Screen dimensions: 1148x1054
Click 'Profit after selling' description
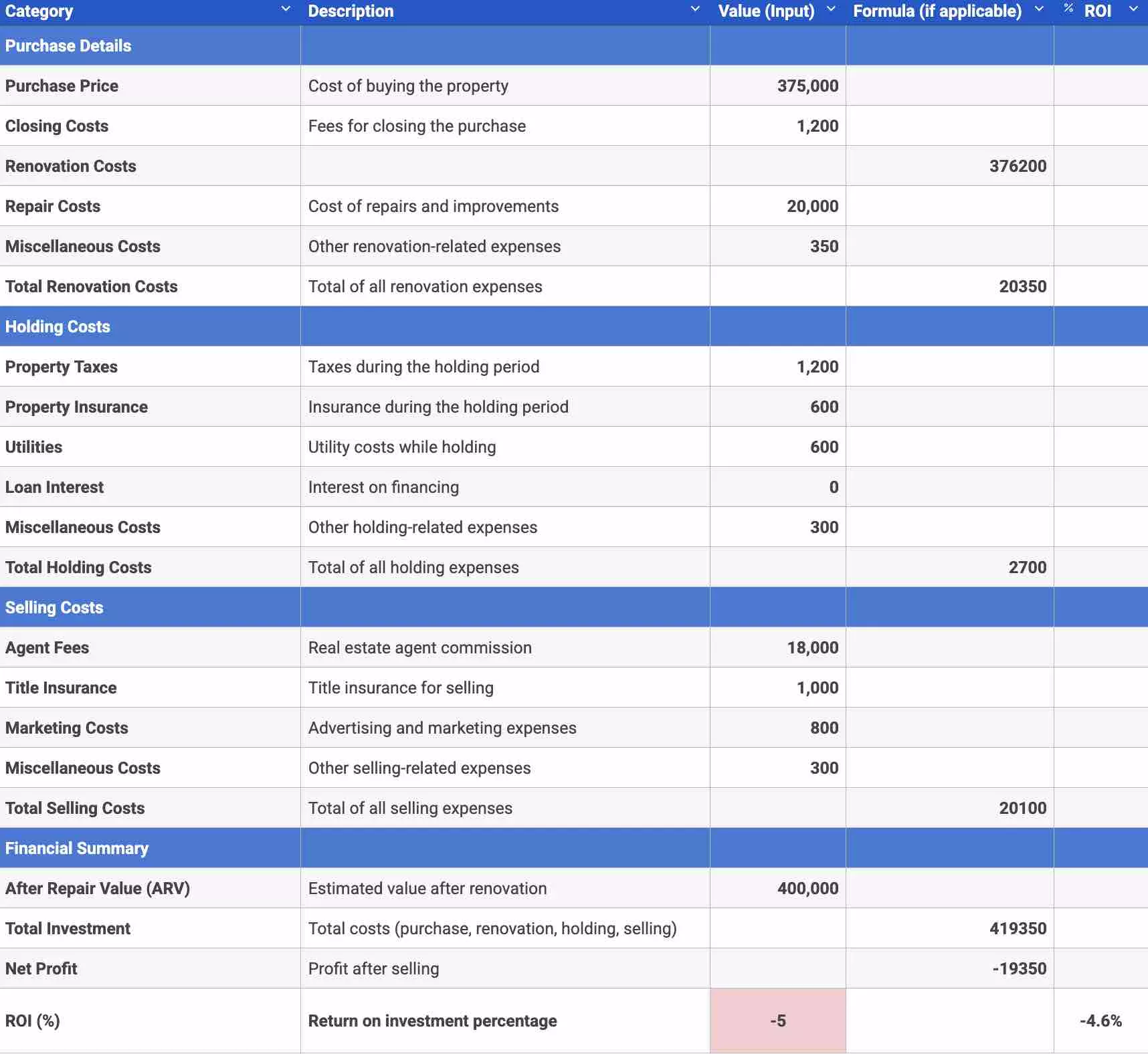click(373, 968)
